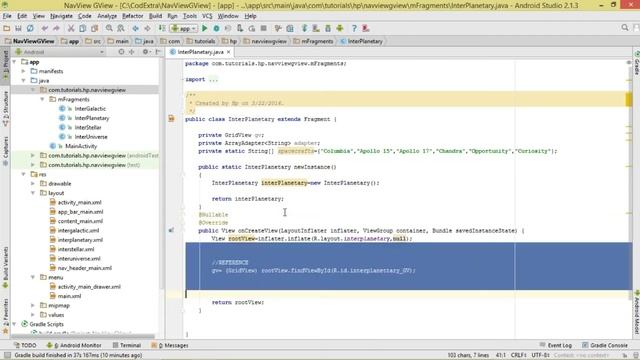The width and height of the screenshot is (640, 360).
Task: Click the UTF-8 encoding in status bar
Action: pyautogui.click(x=540, y=355)
